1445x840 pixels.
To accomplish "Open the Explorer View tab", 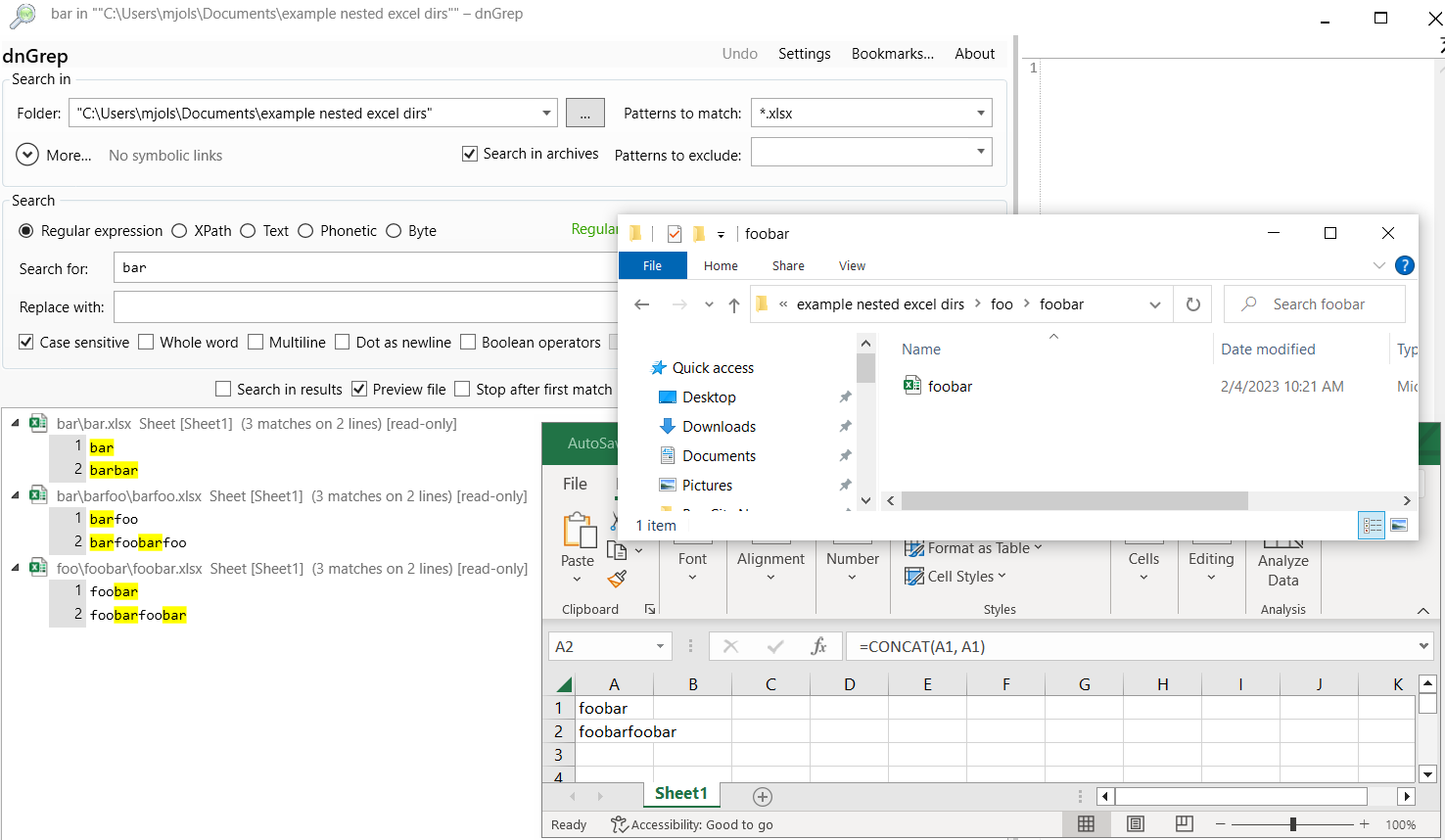I will (x=852, y=265).
